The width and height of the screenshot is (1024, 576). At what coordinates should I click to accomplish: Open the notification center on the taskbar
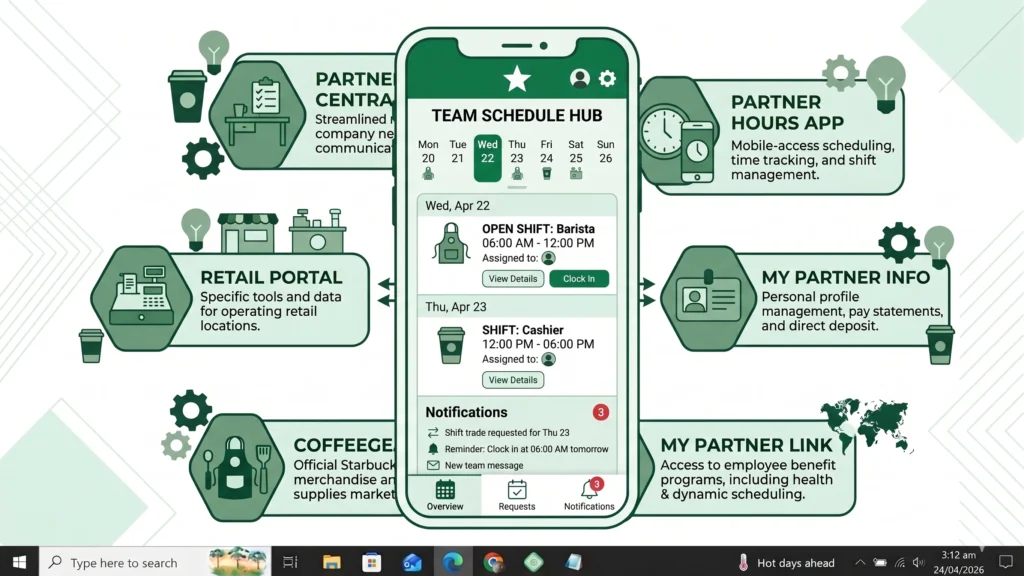pyautogui.click(x=1006, y=562)
